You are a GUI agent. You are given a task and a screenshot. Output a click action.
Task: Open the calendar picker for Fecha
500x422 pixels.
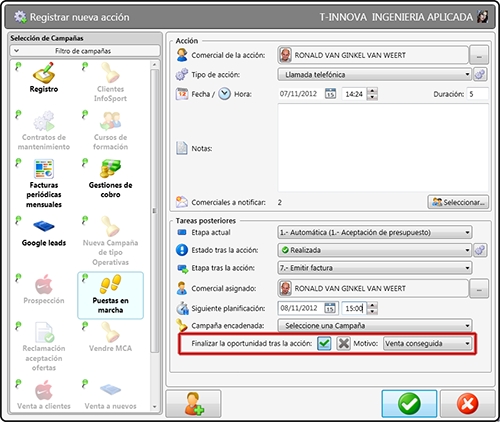click(330, 94)
